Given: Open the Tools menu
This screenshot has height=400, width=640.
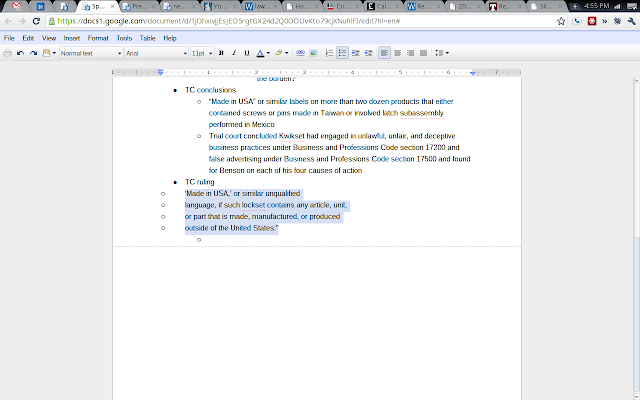Looking at the screenshot, I should pyautogui.click(x=124, y=38).
